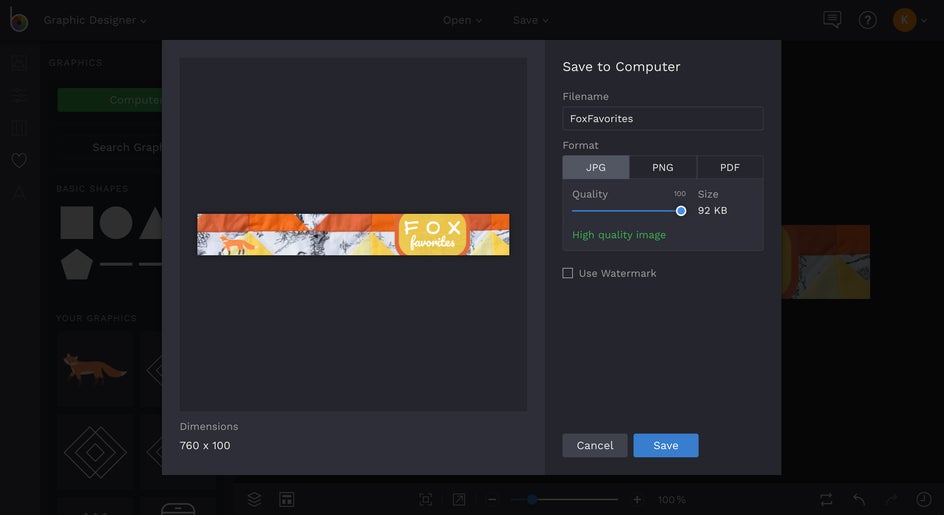Add the circle basic shape
The height and width of the screenshot is (515, 944).
pos(116,222)
